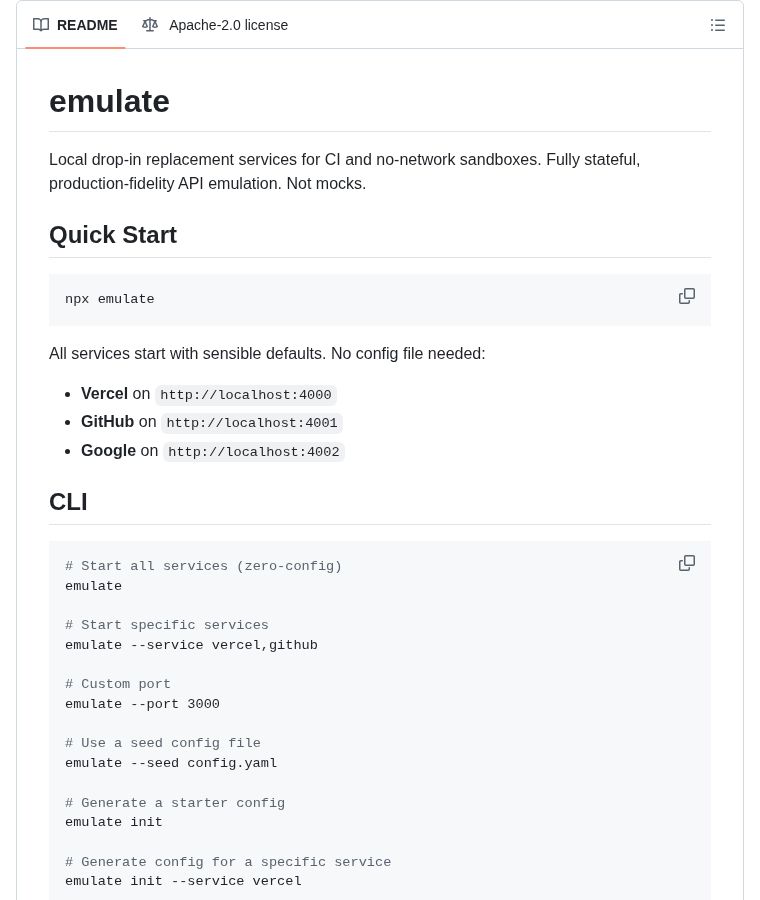The width and height of the screenshot is (760, 900).
Task: Click the 'emulate --seed config.yaml' line
Action: (x=171, y=763)
